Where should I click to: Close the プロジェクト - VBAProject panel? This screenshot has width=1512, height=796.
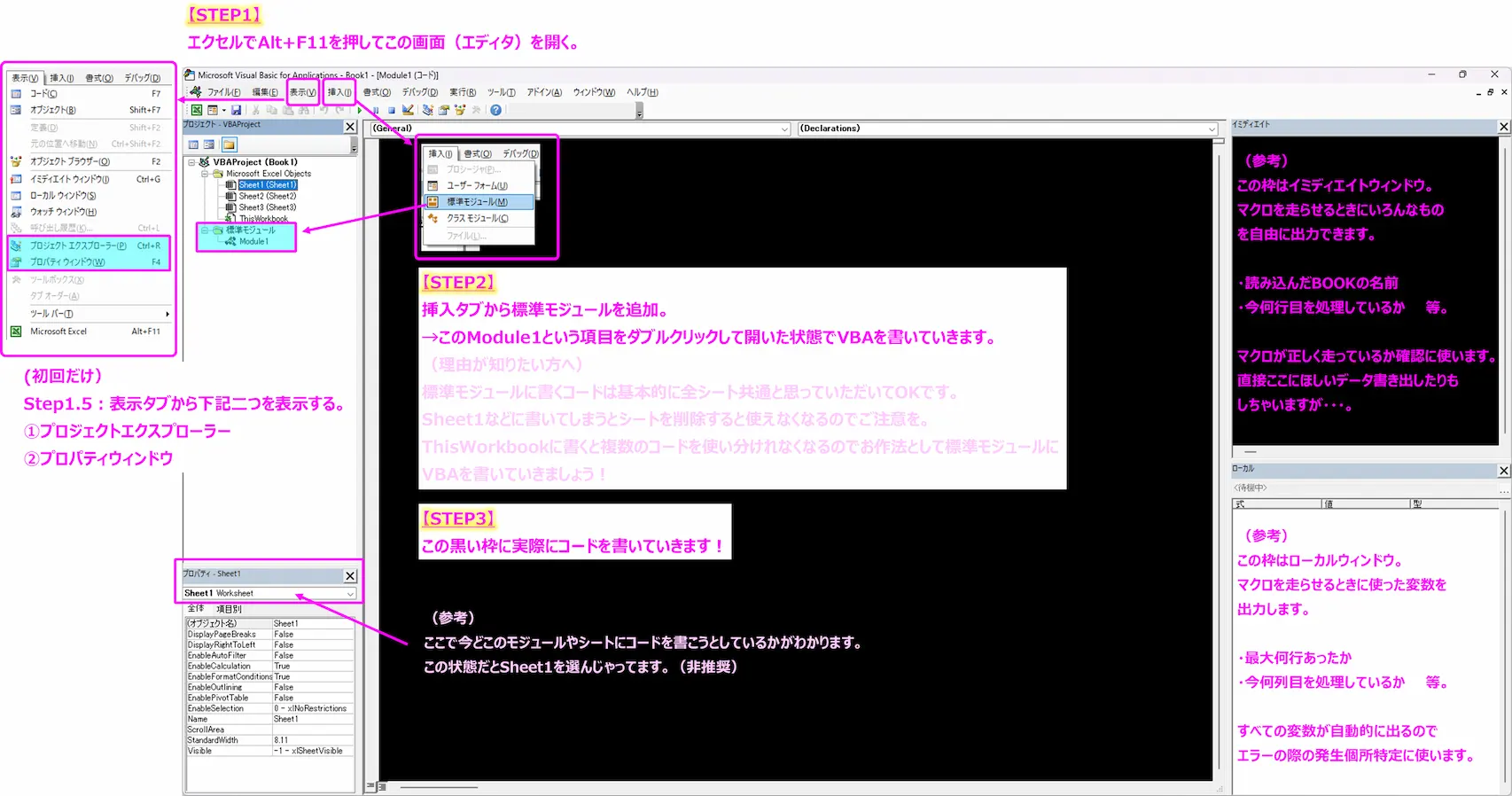(x=350, y=127)
